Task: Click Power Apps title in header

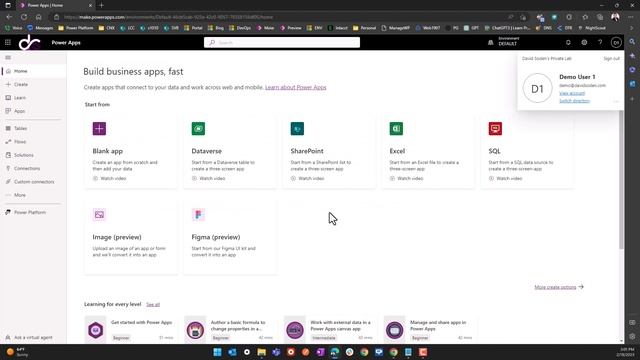Action: pos(66,42)
